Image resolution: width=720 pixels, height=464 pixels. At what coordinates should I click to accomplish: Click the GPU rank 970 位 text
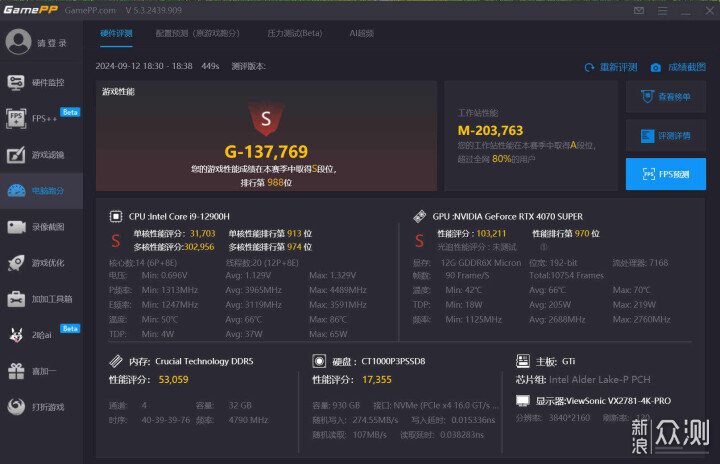587,233
